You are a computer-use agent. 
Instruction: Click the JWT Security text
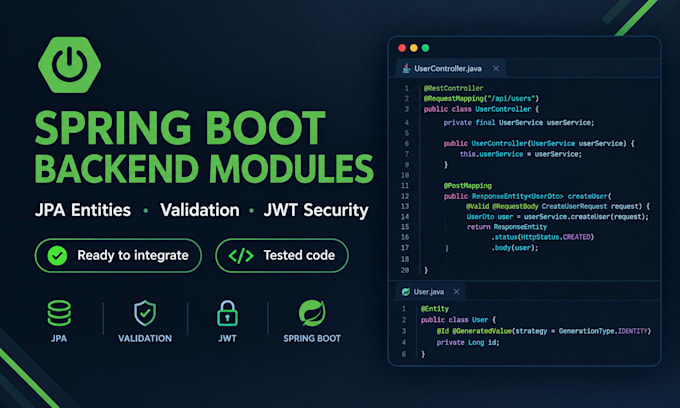pos(316,210)
